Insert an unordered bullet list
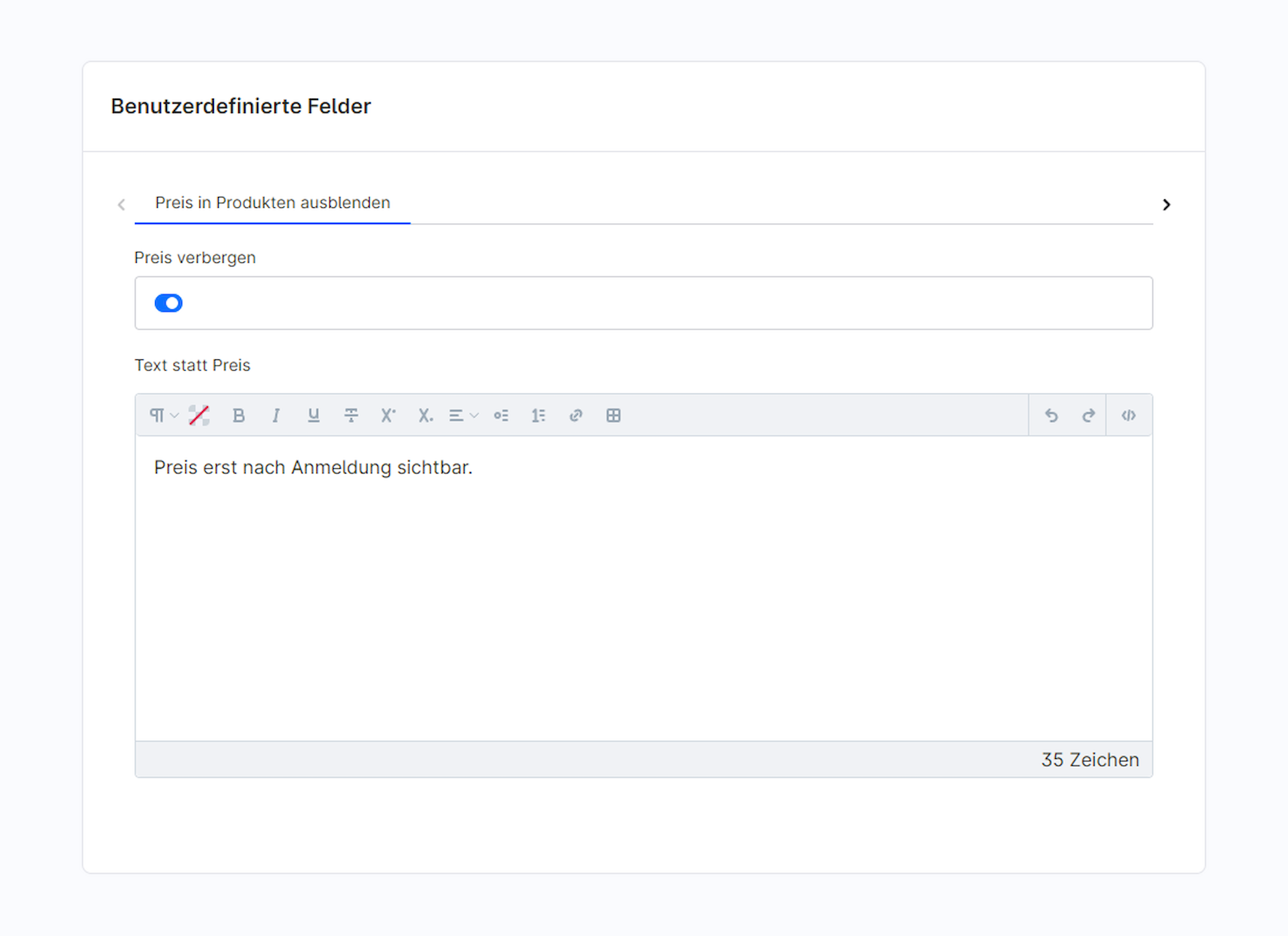The width and height of the screenshot is (1288, 936). [501, 416]
